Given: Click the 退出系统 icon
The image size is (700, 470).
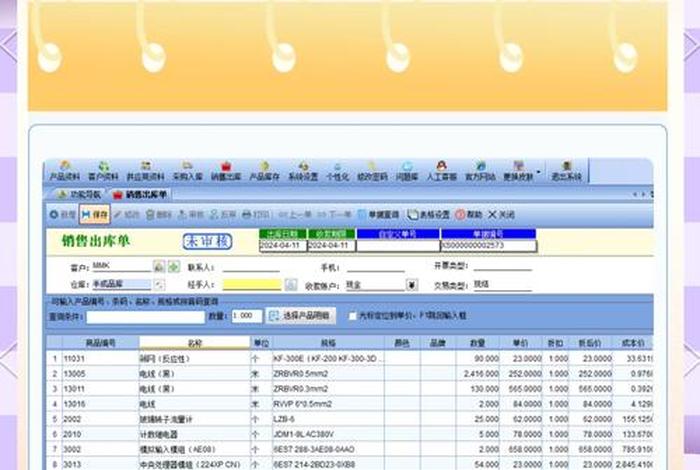Looking at the screenshot, I should coord(567,170).
